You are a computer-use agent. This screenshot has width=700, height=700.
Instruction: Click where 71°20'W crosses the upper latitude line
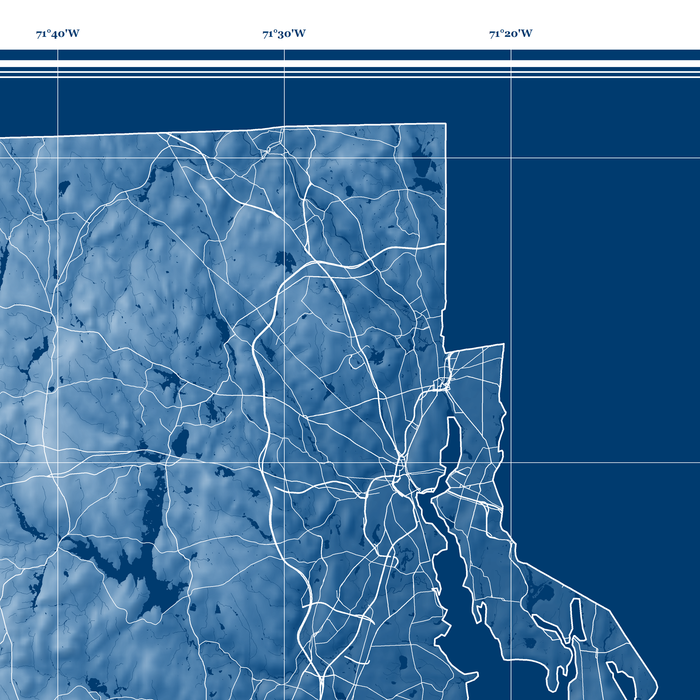coord(511,157)
